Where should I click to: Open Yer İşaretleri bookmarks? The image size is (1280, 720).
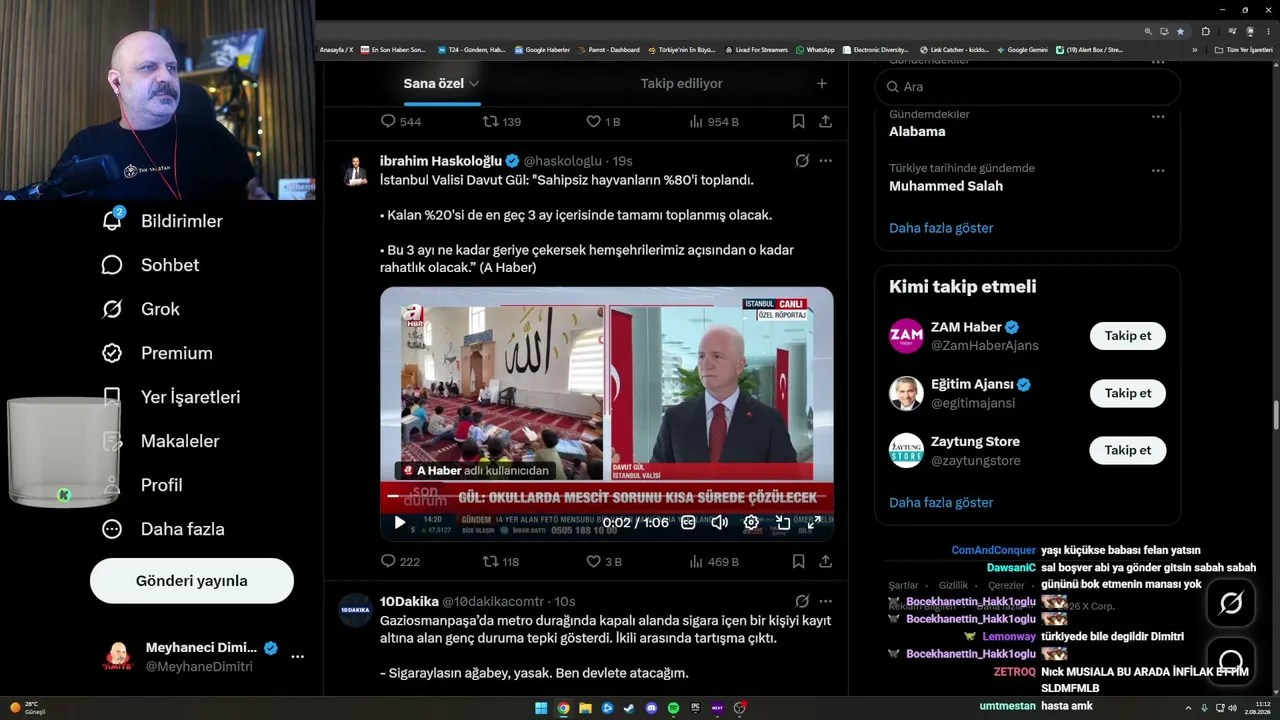(171, 397)
